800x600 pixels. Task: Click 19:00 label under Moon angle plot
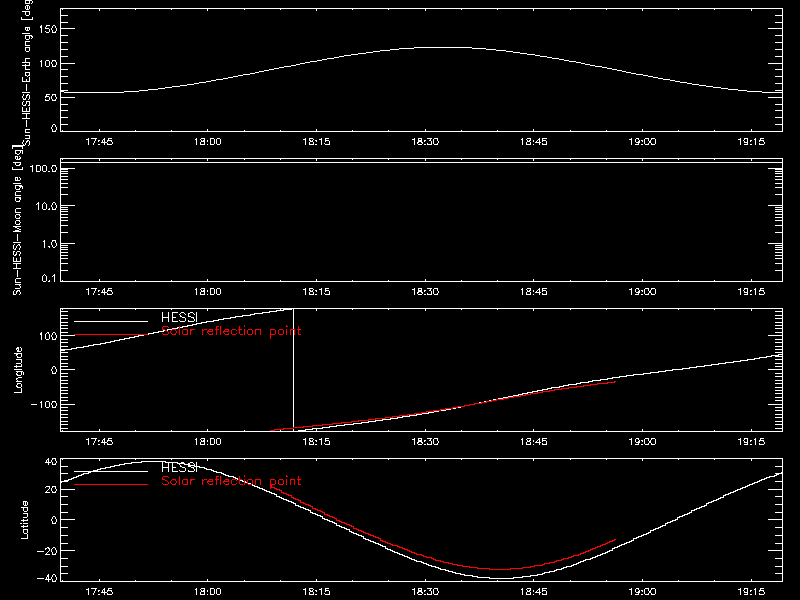(x=642, y=291)
